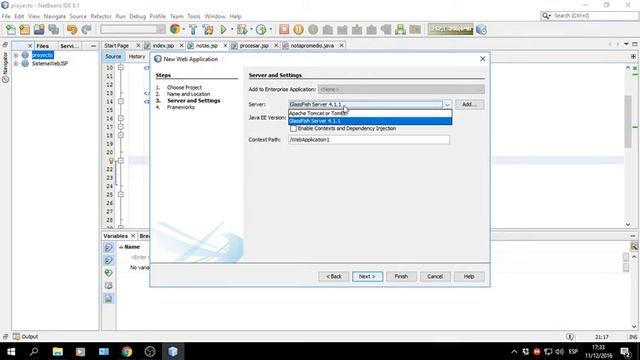
Task: Click NetBeans icon in the taskbar
Action: [173, 351]
